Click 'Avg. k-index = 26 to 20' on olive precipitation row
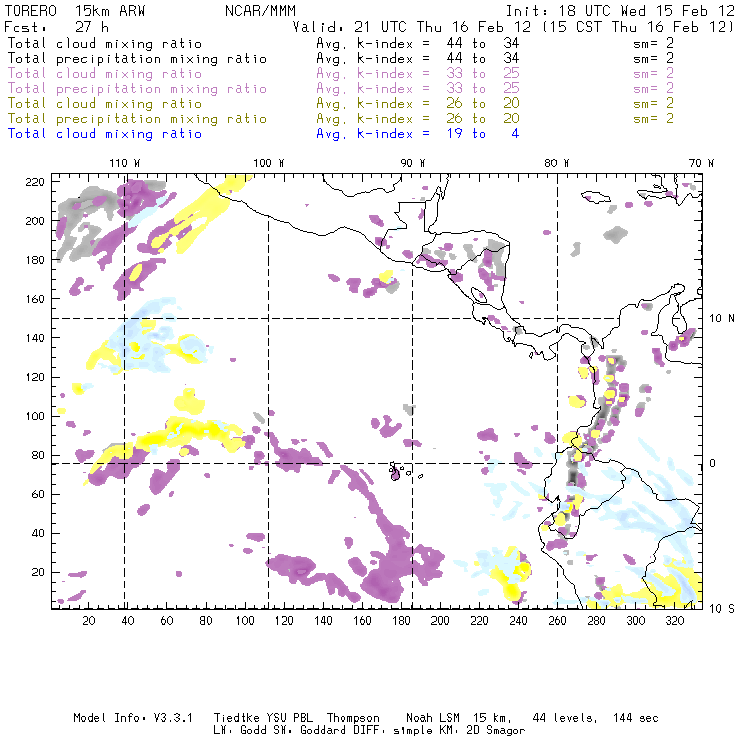Screen dimensions: 740x740 click(x=418, y=119)
